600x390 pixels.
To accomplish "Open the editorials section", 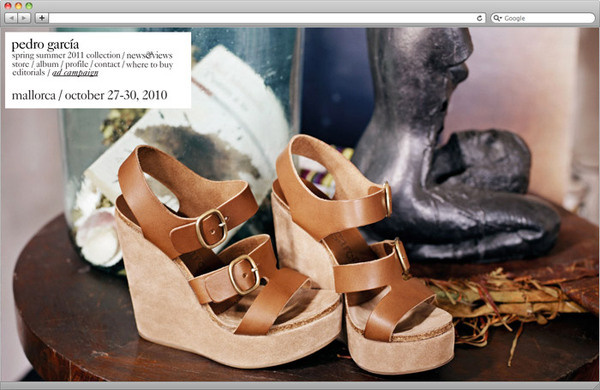I will pos(29,72).
